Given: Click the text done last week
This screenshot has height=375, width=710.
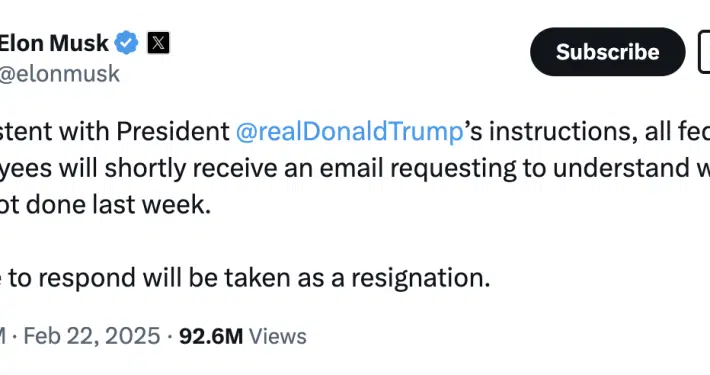Looking at the screenshot, I should pyautogui.click(x=118, y=205).
